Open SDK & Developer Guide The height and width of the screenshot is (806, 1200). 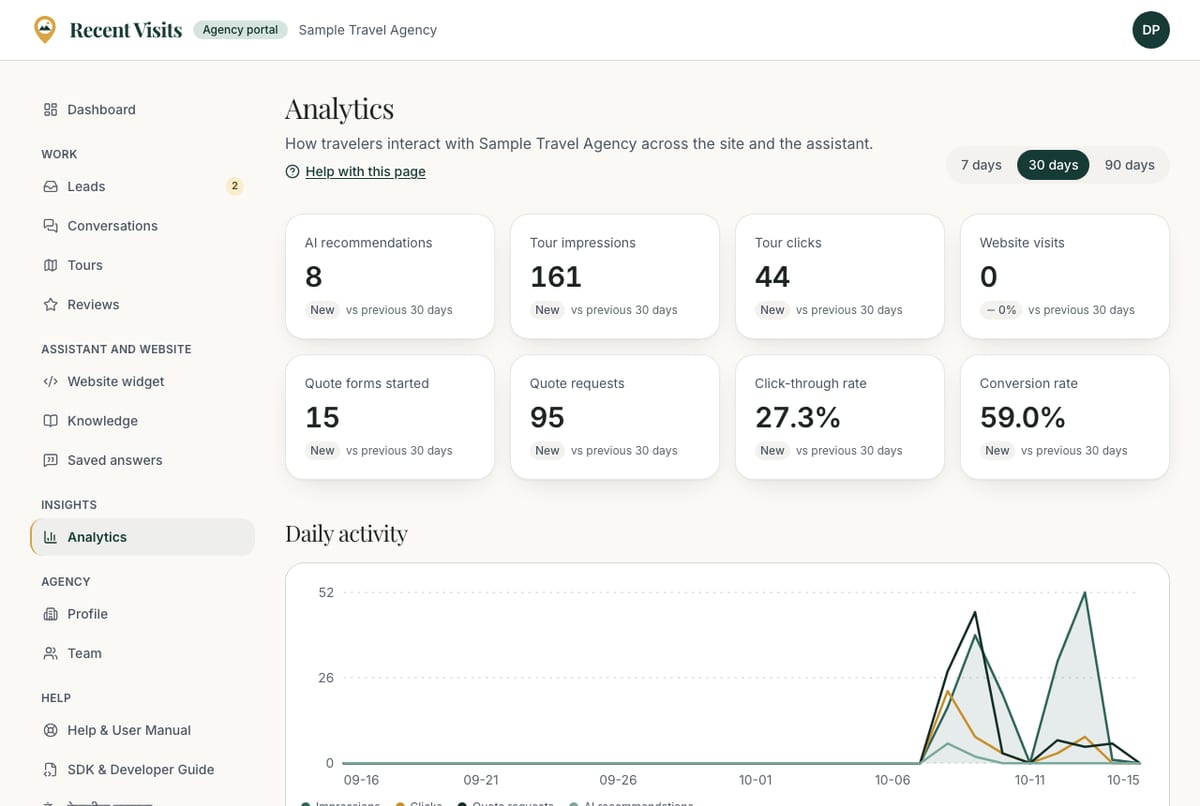142,770
